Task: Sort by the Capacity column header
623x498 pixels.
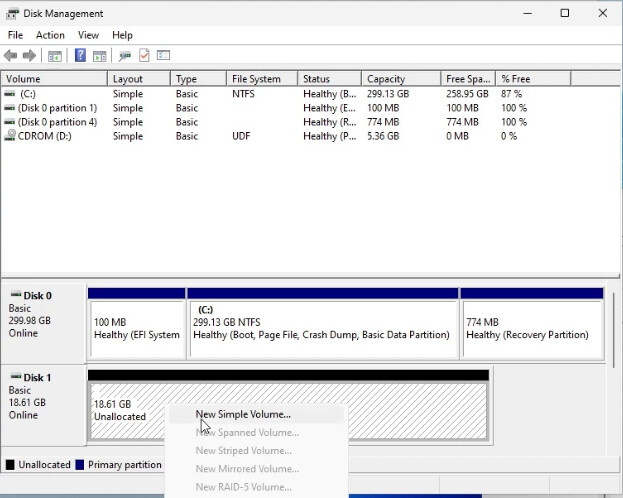Action: 401,79
